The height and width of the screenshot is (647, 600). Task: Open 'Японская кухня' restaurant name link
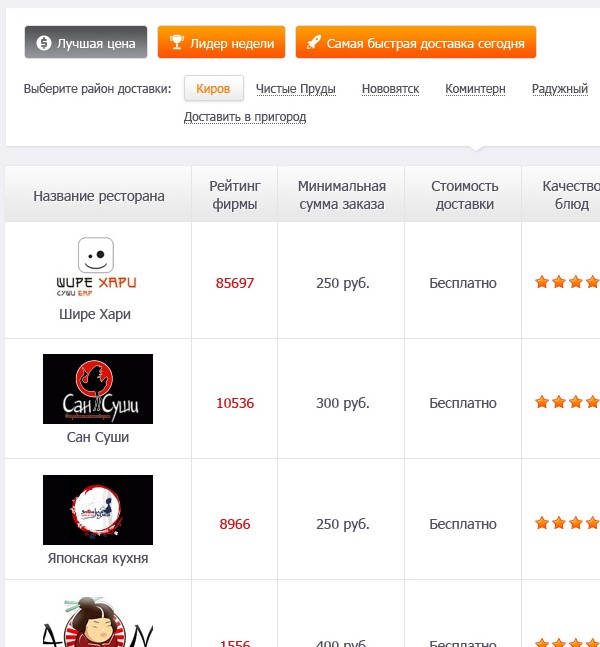(98, 558)
